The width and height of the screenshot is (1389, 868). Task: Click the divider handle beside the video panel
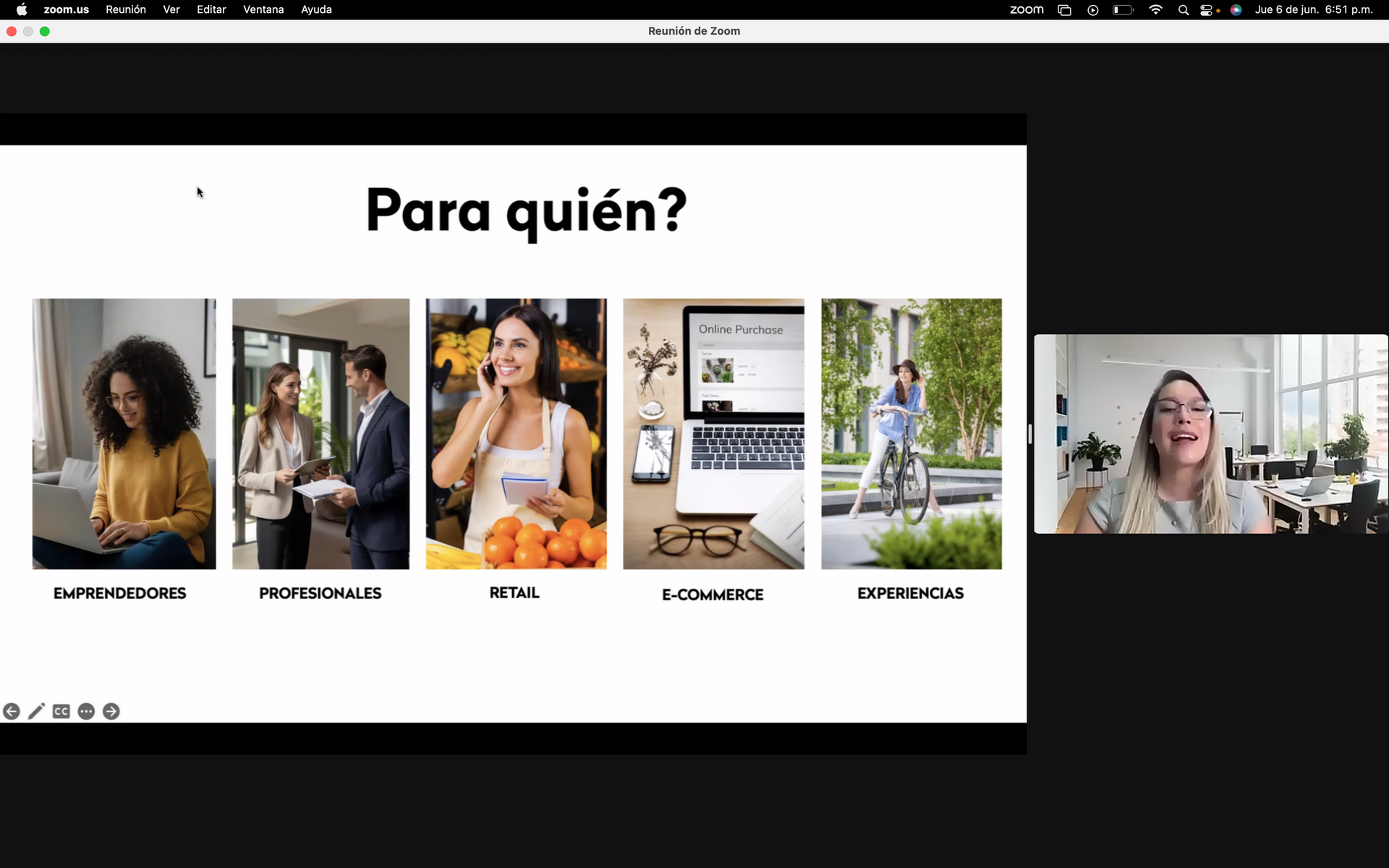pyautogui.click(x=1029, y=434)
